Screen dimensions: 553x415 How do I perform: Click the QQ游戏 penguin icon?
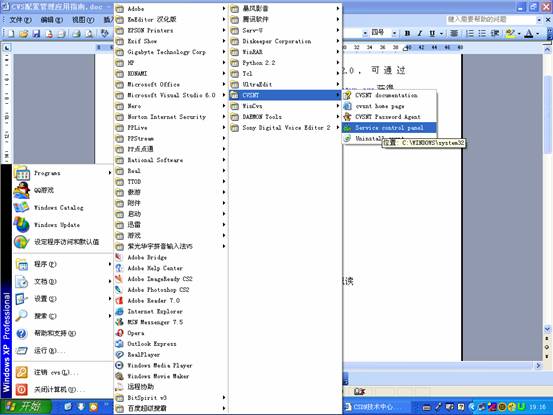coord(22,190)
